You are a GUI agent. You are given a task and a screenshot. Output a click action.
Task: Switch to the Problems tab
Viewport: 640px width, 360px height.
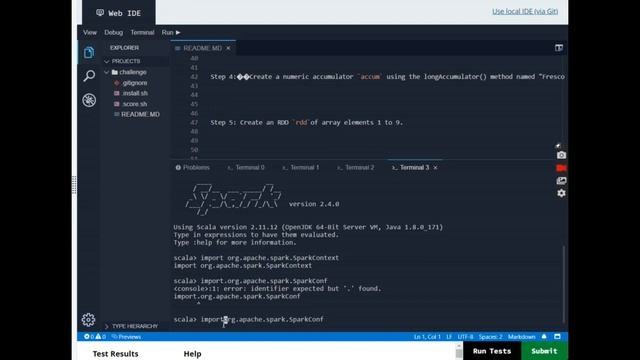point(193,167)
